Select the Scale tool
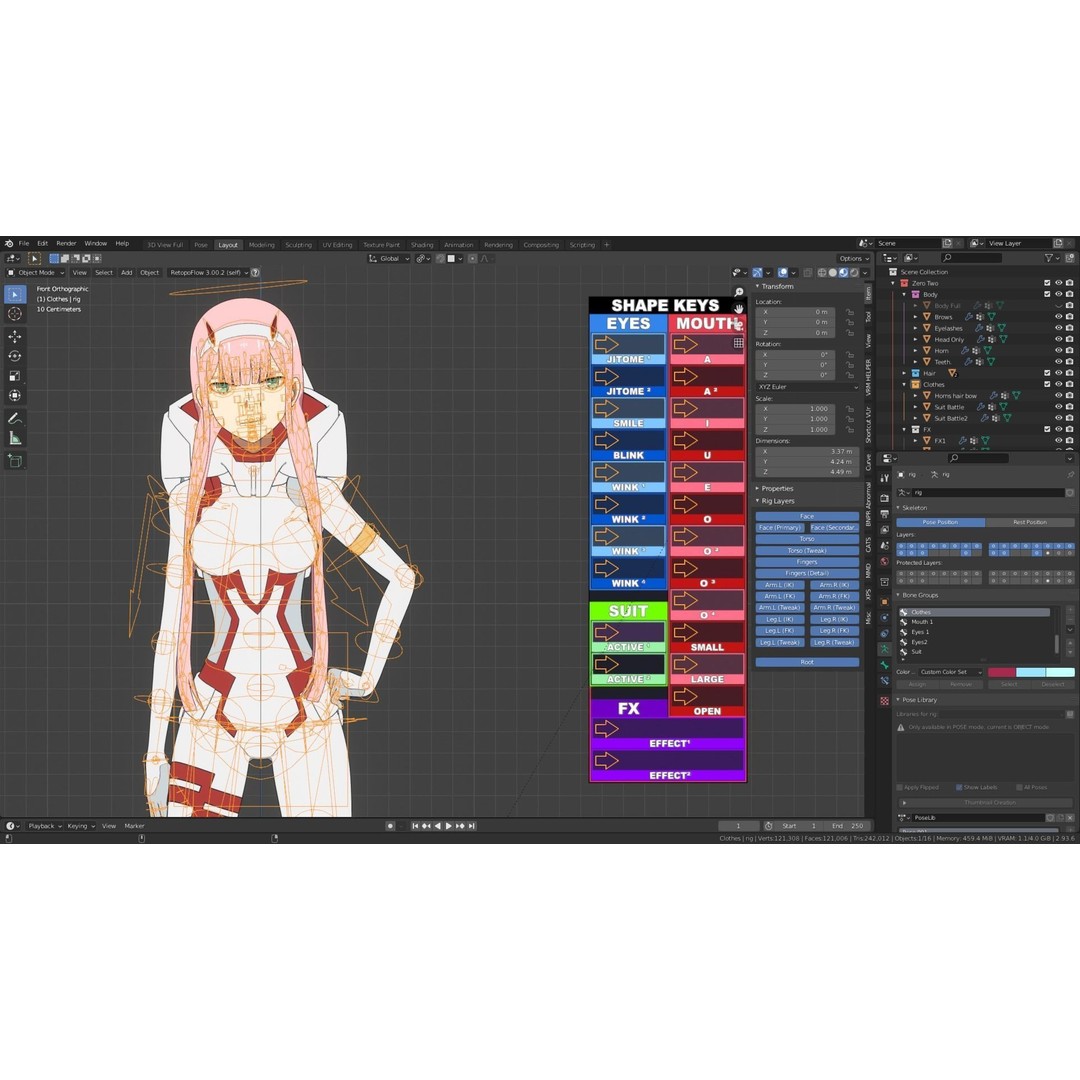This screenshot has height=1080, width=1080. coord(14,376)
